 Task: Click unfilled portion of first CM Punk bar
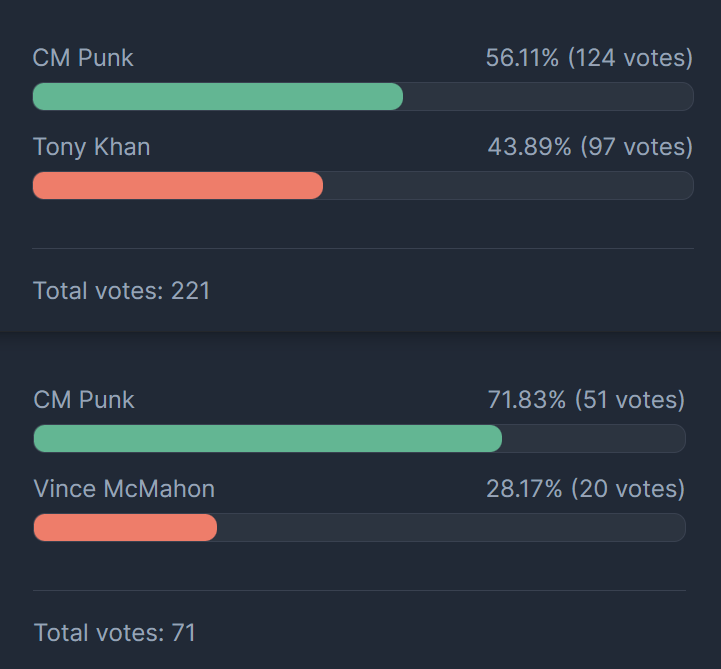548,97
